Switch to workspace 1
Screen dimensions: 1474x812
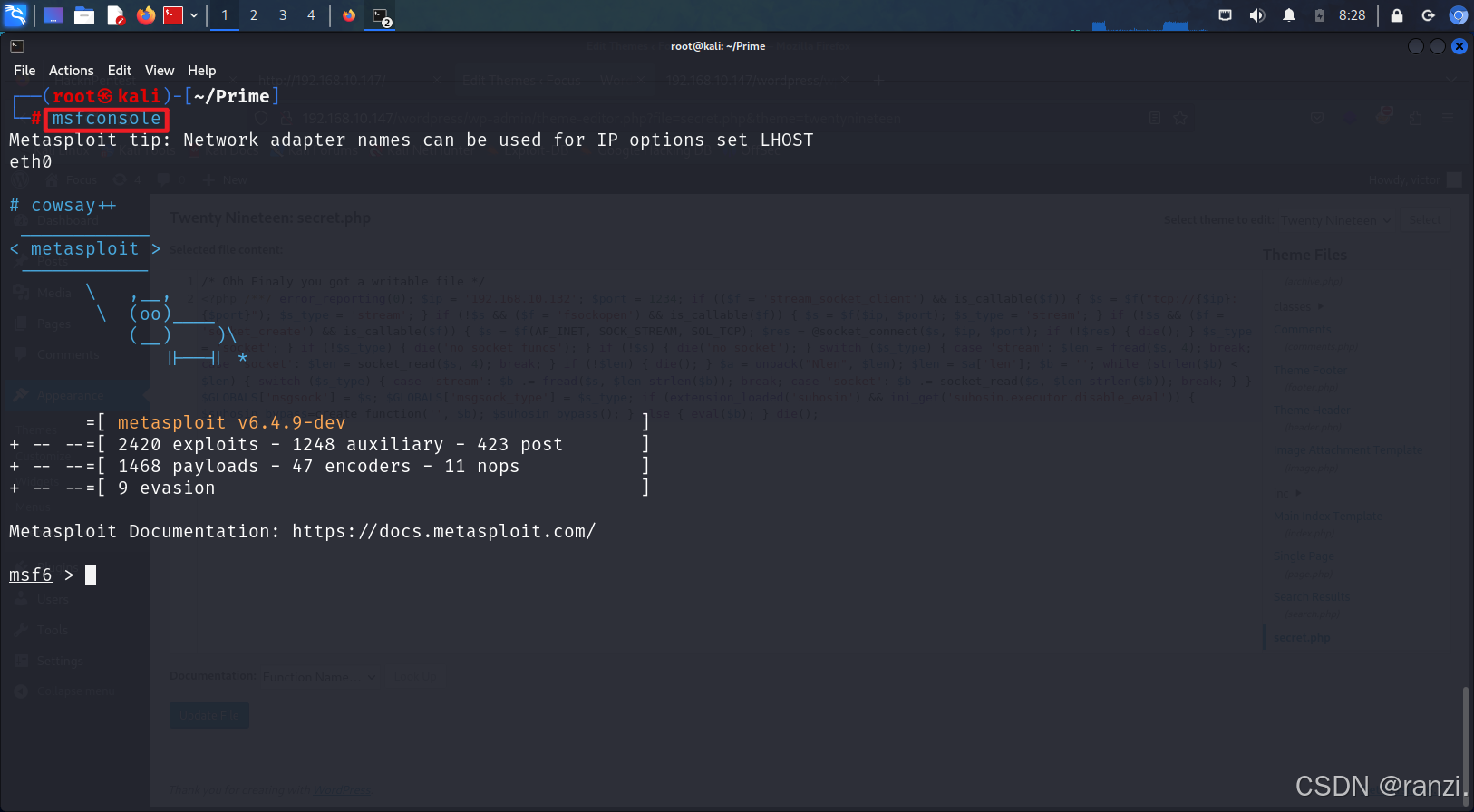[x=225, y=15]
